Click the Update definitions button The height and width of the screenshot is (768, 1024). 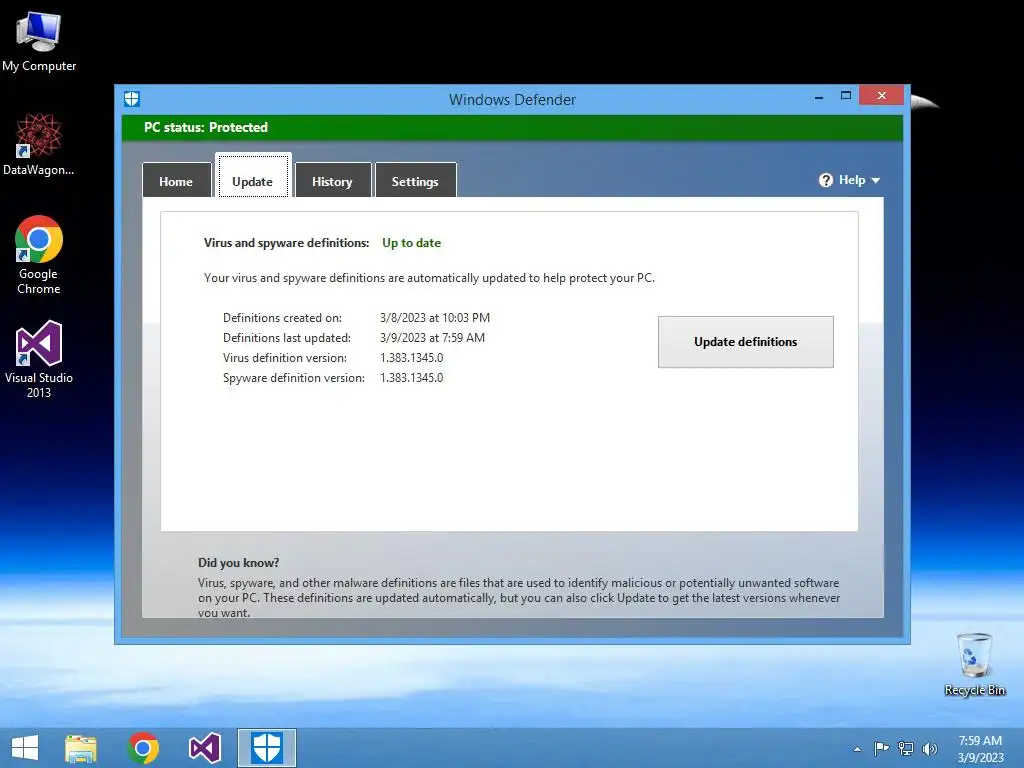746,342
